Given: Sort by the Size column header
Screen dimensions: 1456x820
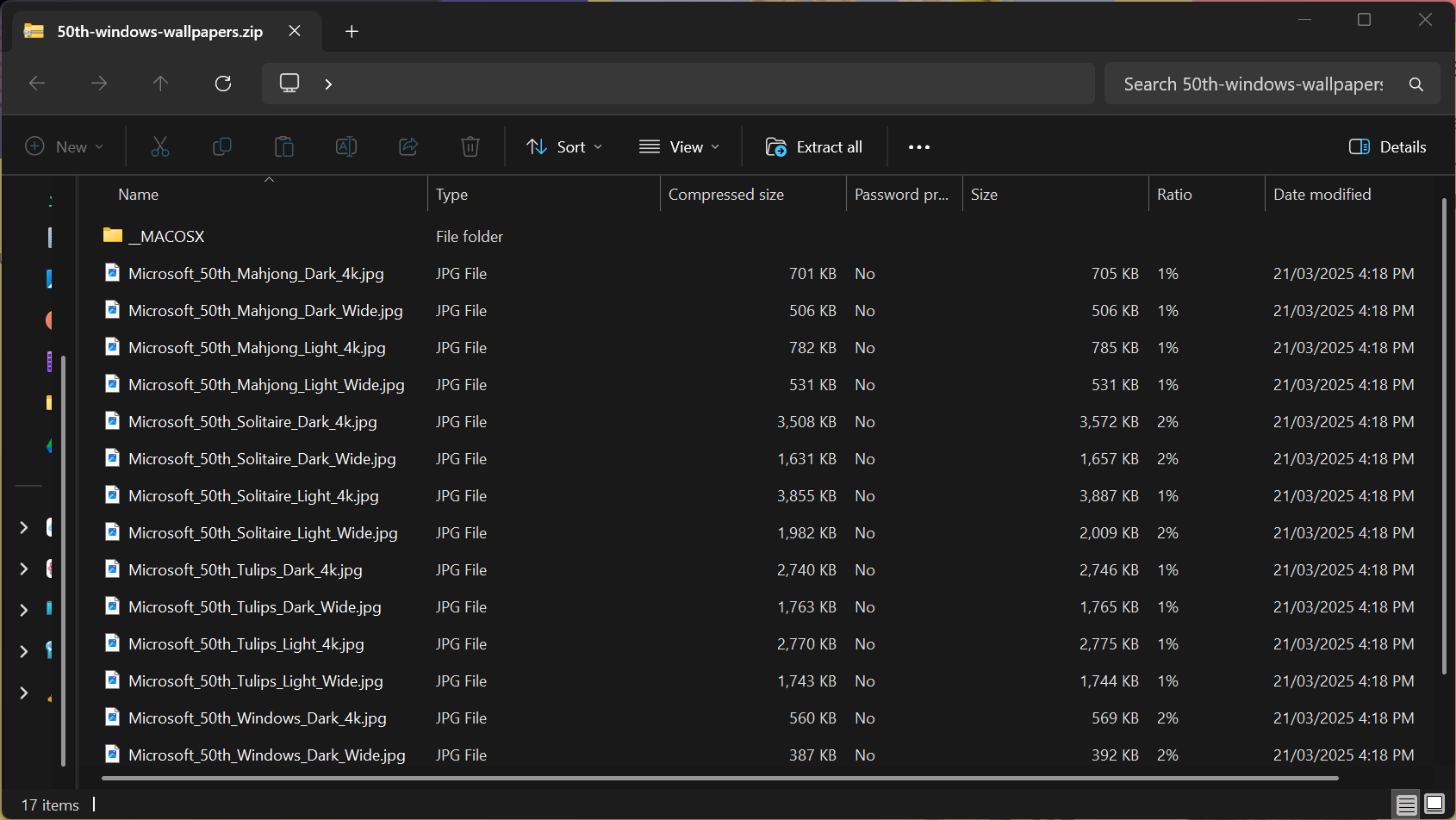Looking at the screenshot, I should (x=1055, y=195).
